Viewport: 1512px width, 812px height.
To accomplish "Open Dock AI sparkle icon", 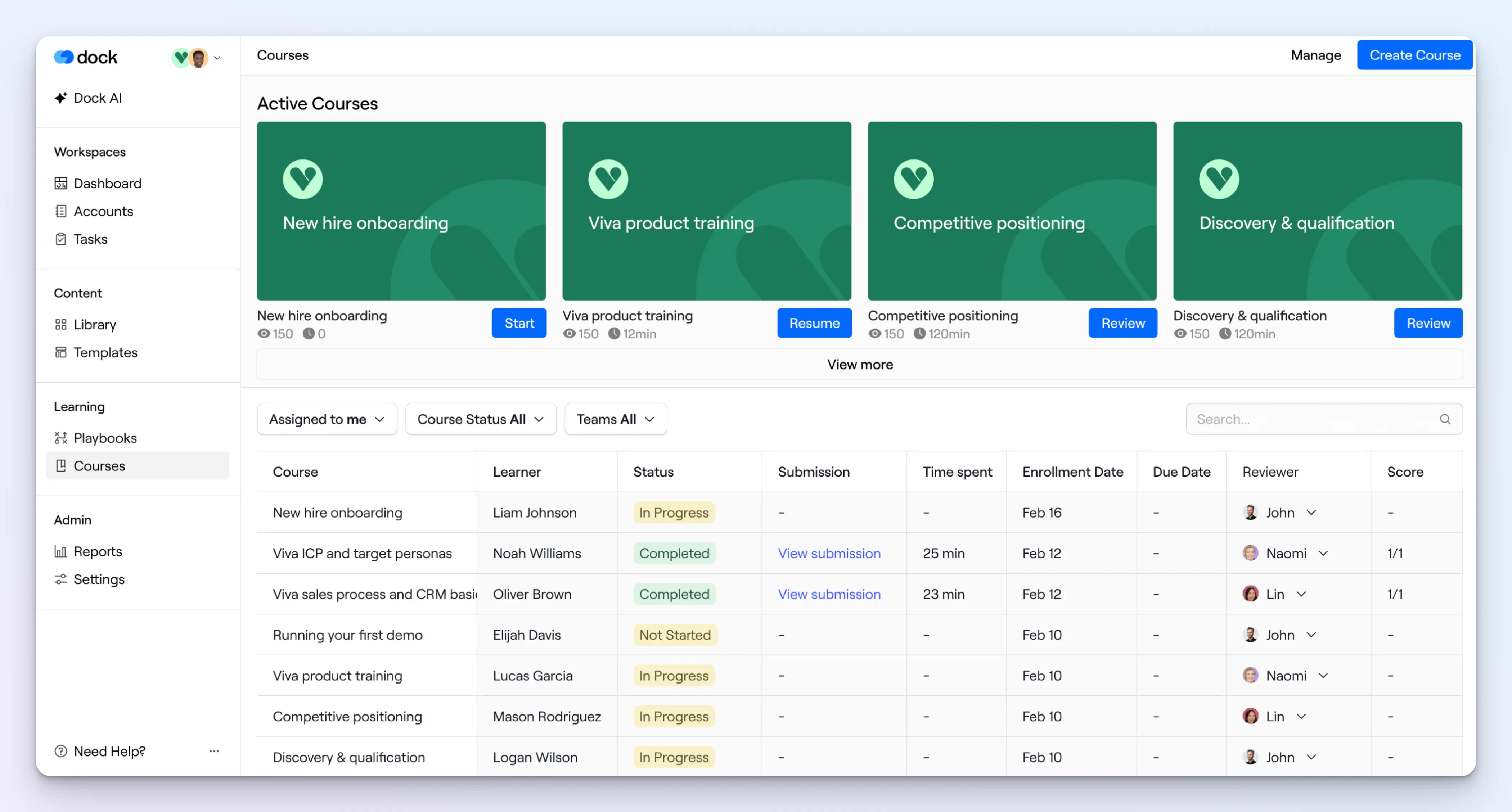I will pyautogui.click(x=60, y=98).
